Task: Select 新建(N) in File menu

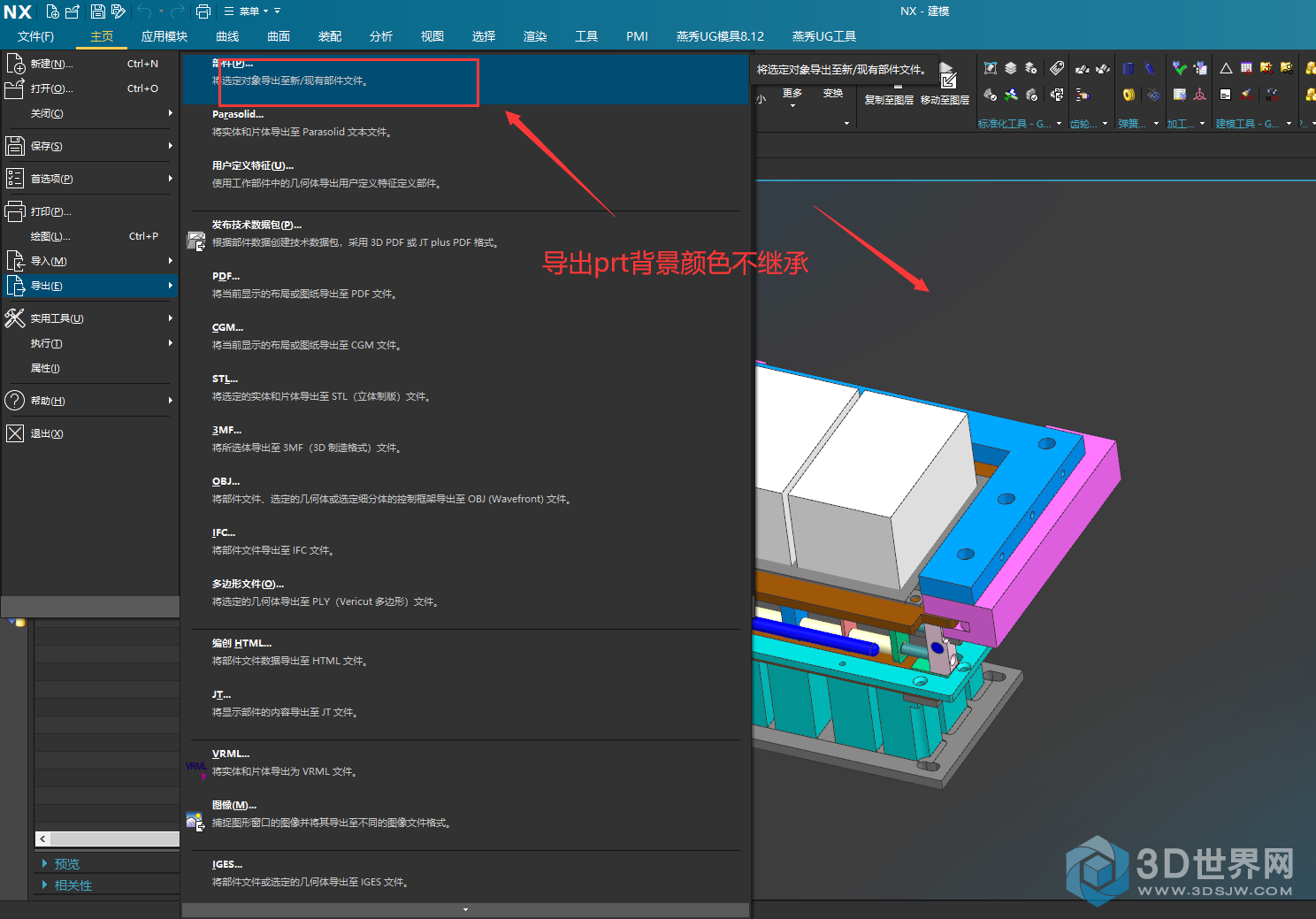Action: 90,64
